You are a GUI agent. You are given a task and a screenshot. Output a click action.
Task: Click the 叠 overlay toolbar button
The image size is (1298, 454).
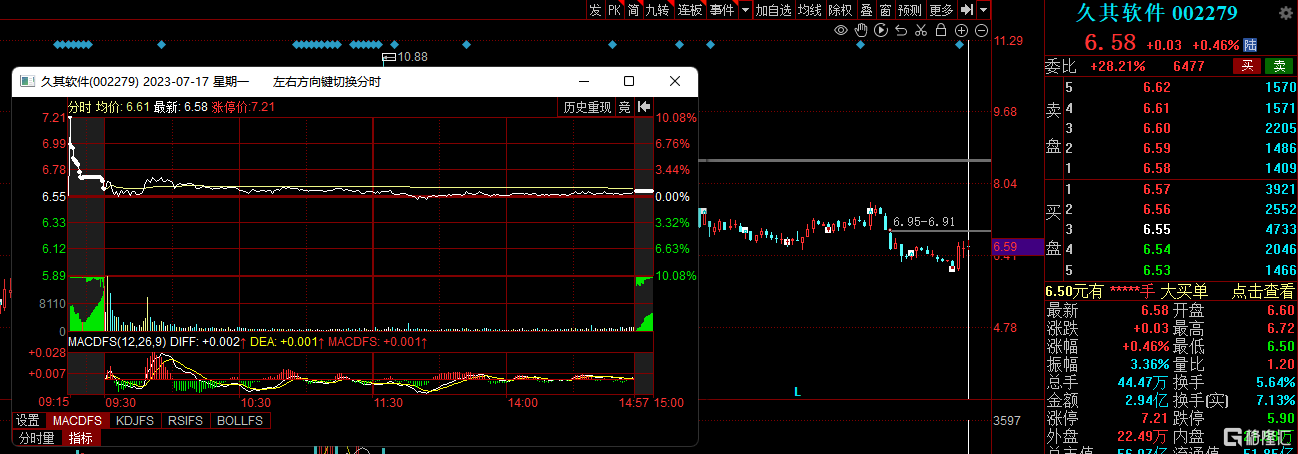pyautogui.click(x=866, y=10)
